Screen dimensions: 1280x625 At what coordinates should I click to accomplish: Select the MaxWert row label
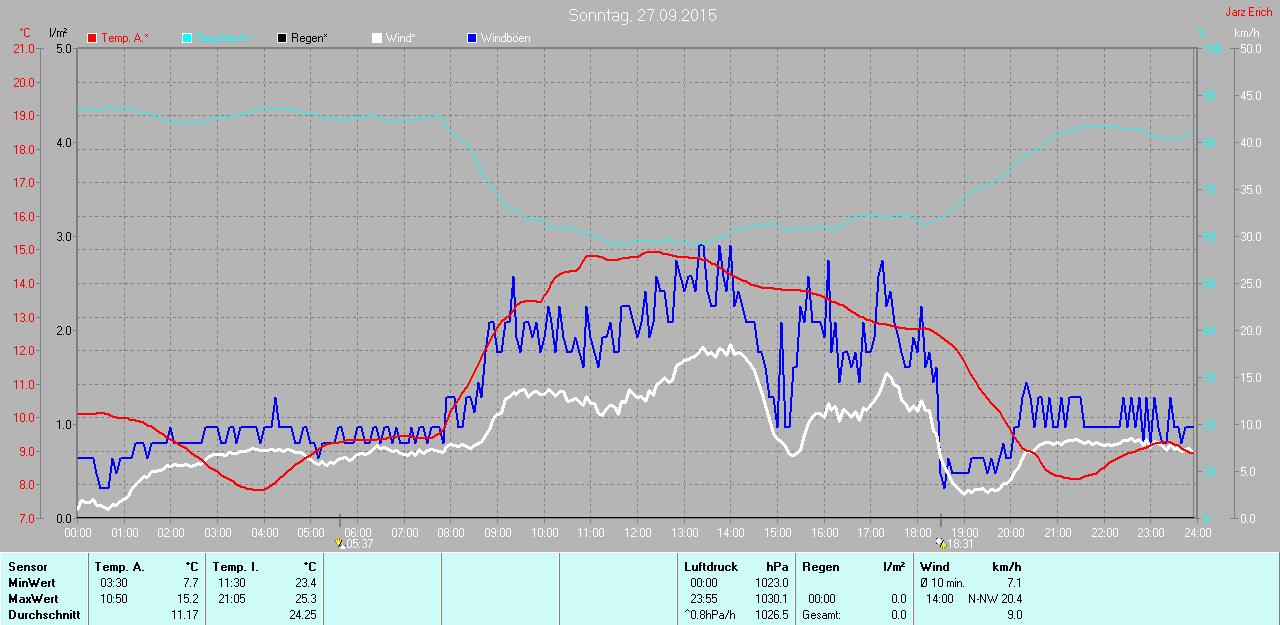(x=32, y=598)
